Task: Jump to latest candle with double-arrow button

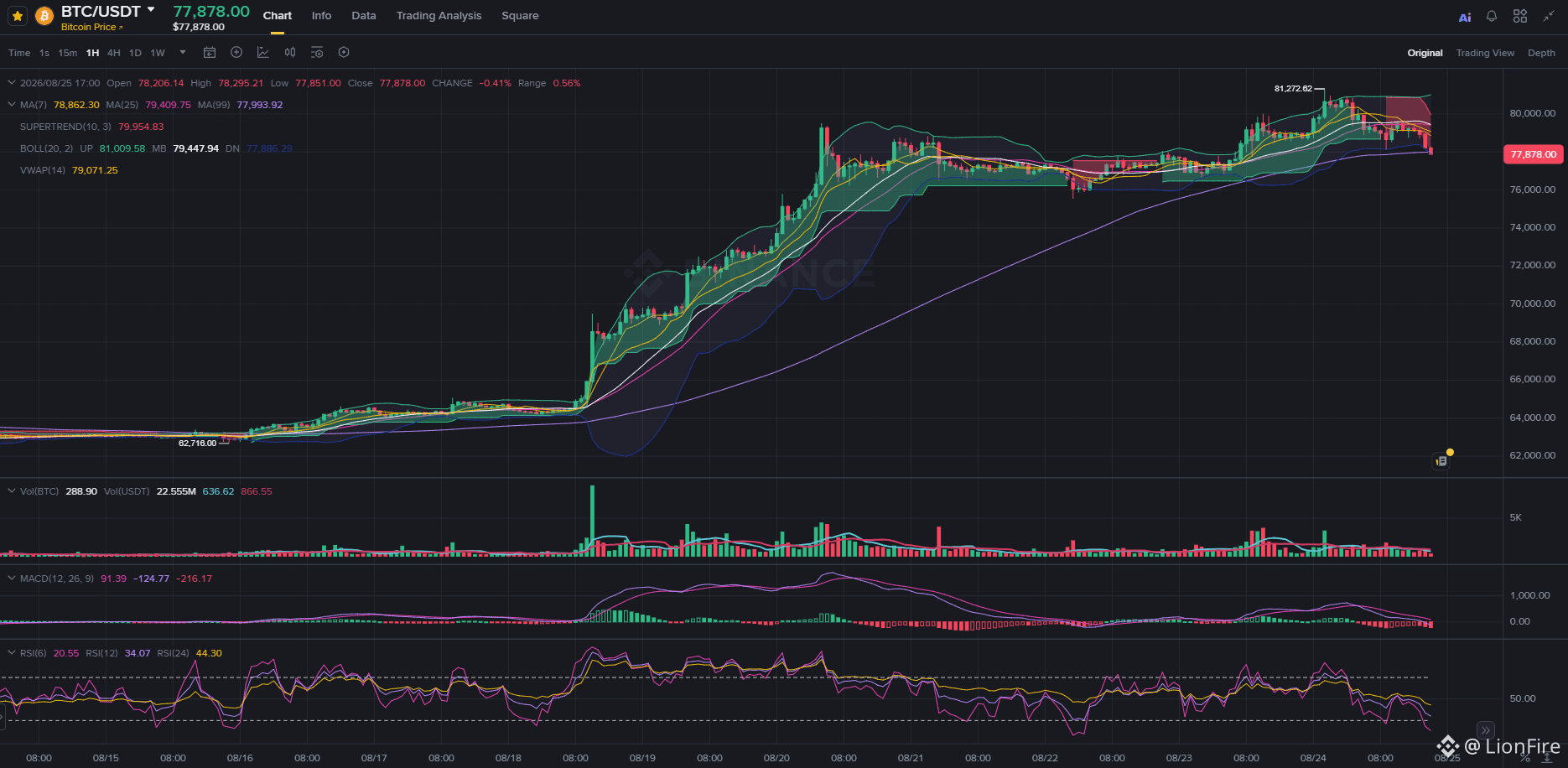Action: coord(1486,729)
